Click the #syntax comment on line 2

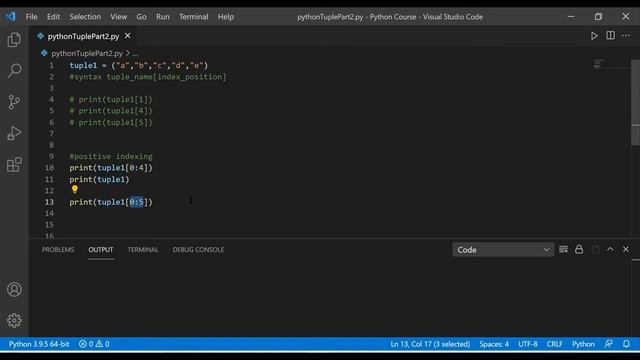point(148,77)
